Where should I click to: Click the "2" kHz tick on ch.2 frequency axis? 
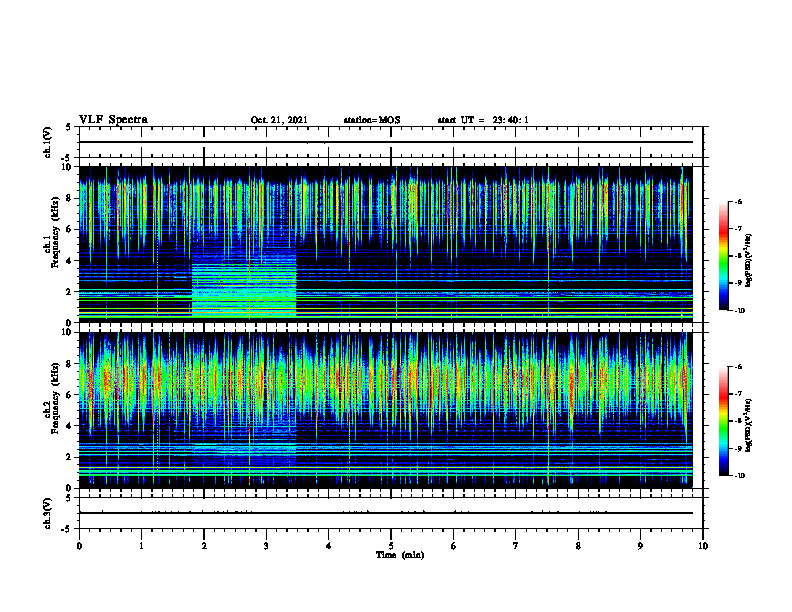[x=70, y=457]
